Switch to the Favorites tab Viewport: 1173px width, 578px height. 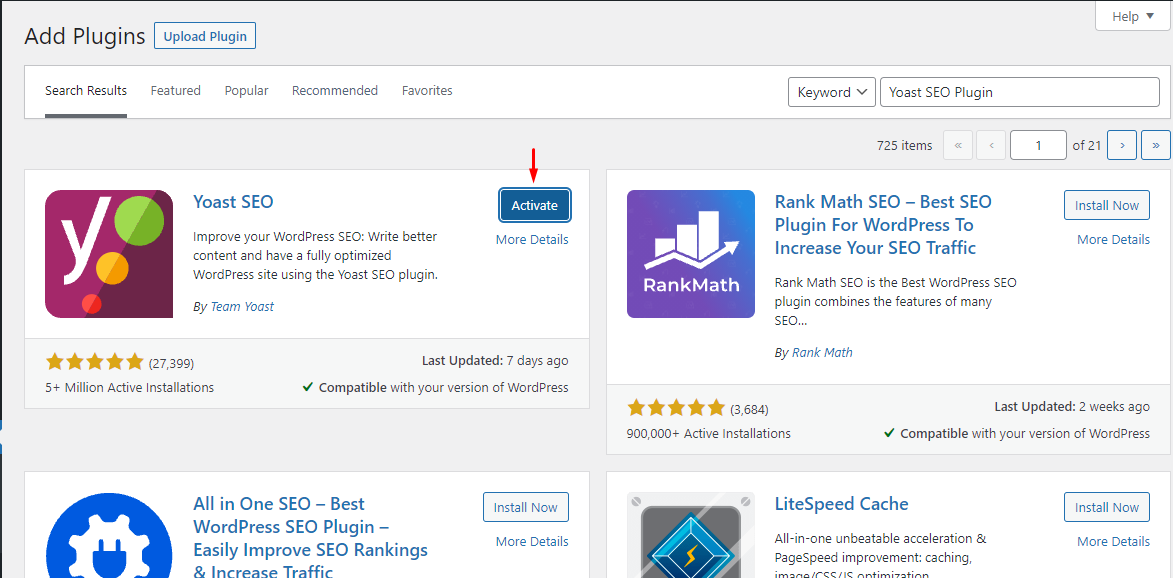coord(427,90)
